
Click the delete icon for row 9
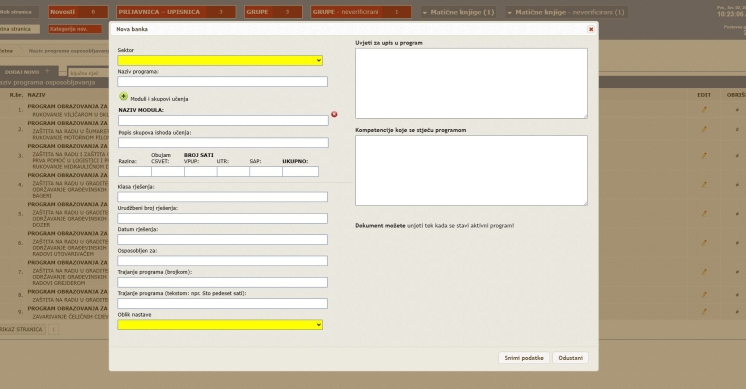point(737,312)
